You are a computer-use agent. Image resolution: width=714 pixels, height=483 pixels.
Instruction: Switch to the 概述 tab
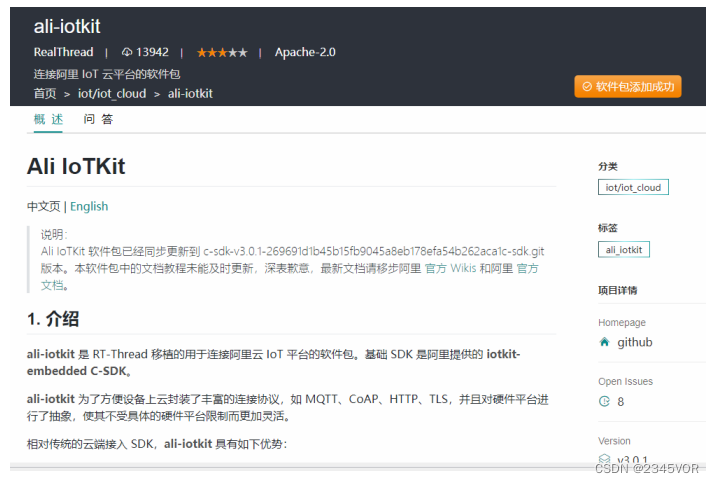(x=48, y=119)
